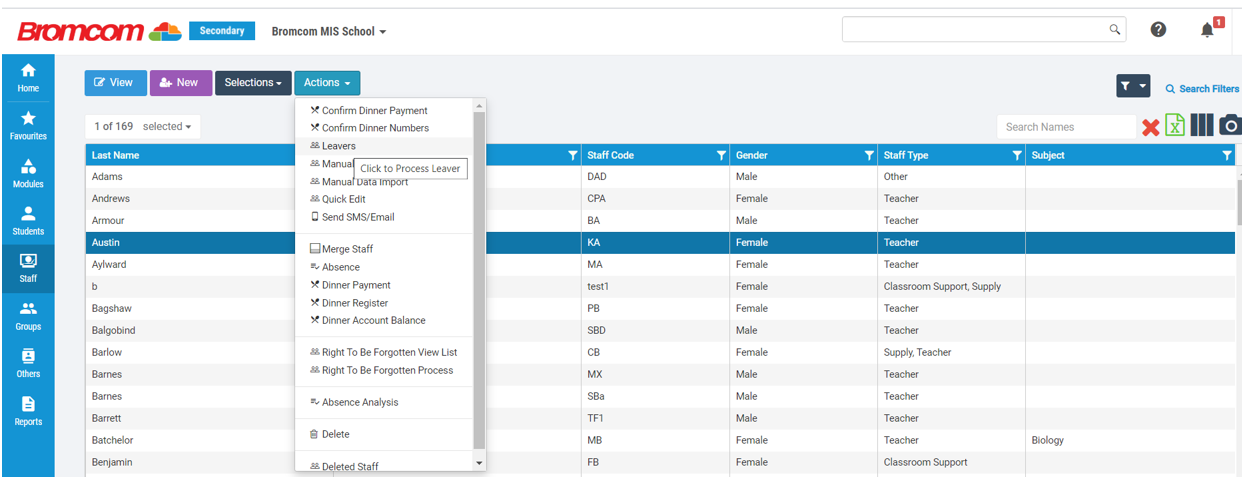Click the New staff button

click(x=180, y=83)
